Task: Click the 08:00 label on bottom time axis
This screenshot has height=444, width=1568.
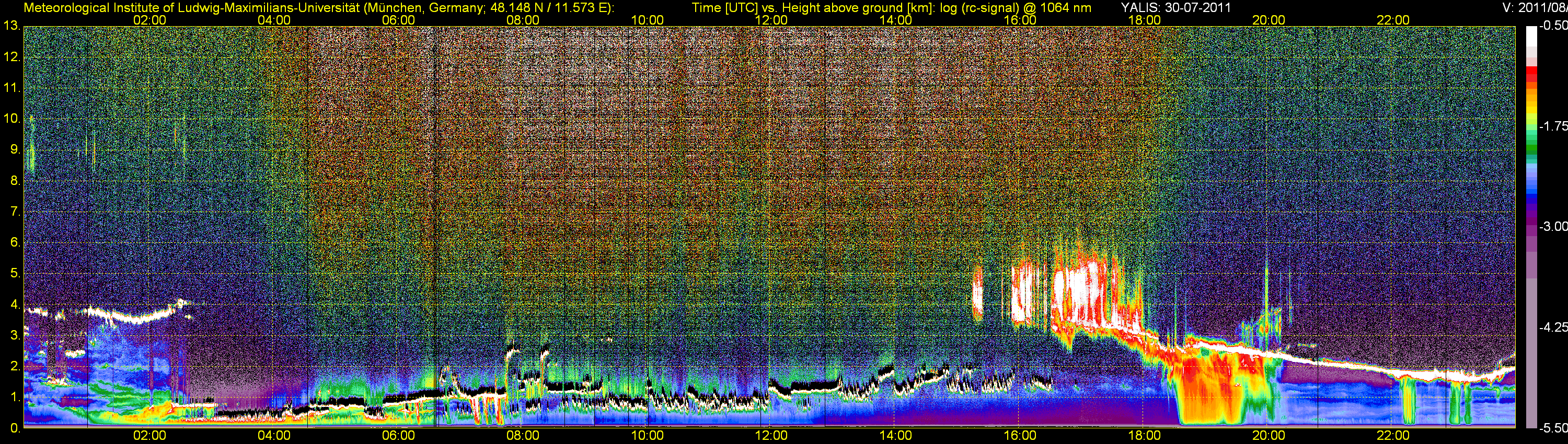Action: tap(522, 436)
